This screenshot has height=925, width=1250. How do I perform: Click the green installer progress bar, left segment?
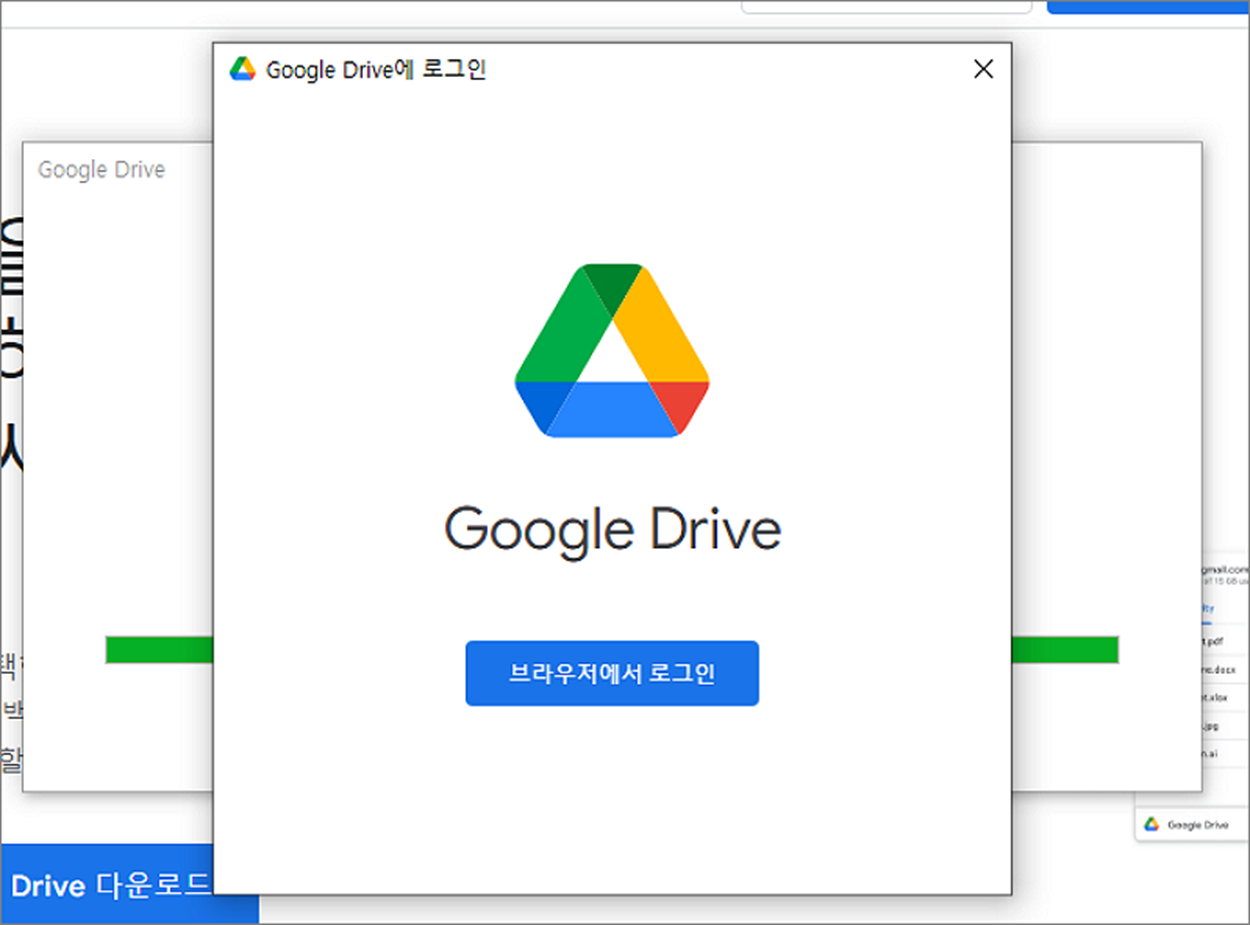(x=159, y=649)
